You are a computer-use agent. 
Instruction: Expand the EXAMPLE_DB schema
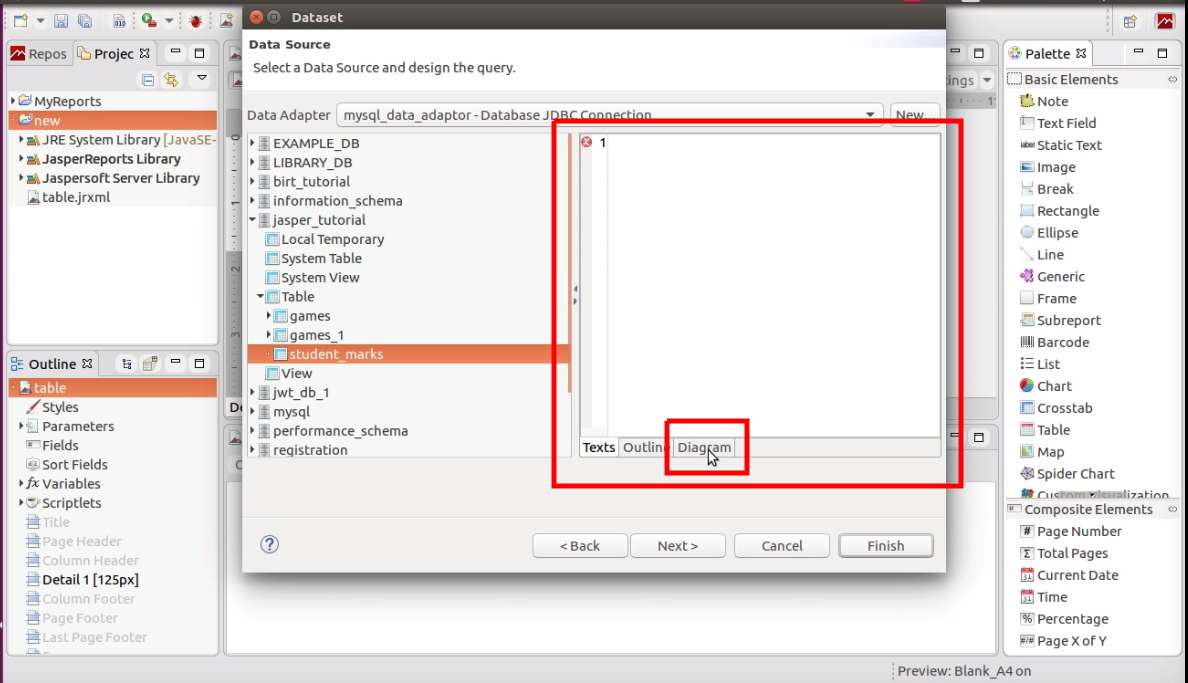coord(253,143)
